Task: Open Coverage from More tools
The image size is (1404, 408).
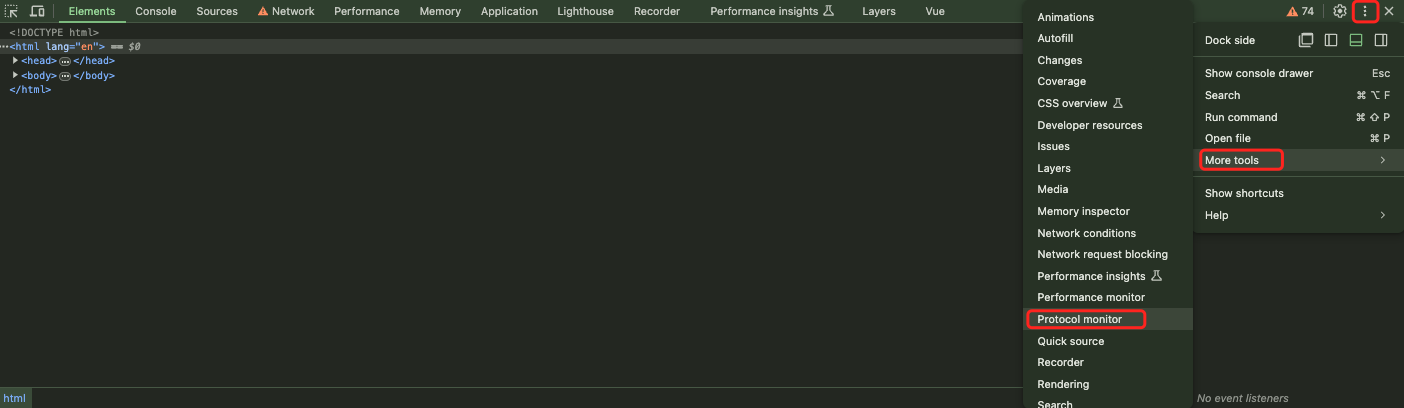Action: pos(1108,81)
